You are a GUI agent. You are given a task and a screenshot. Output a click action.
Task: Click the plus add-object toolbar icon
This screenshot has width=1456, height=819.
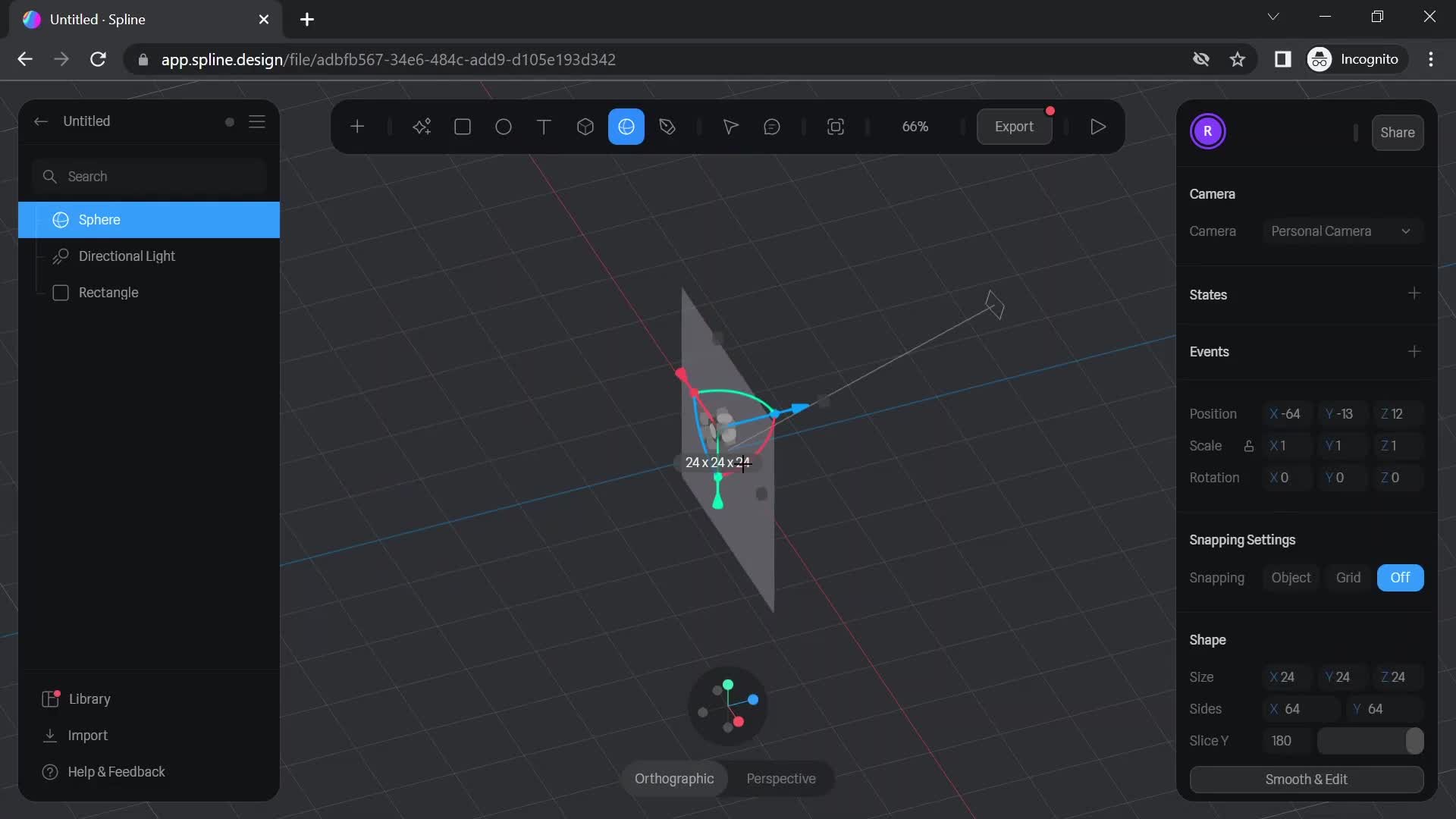(x=357, y=127)
